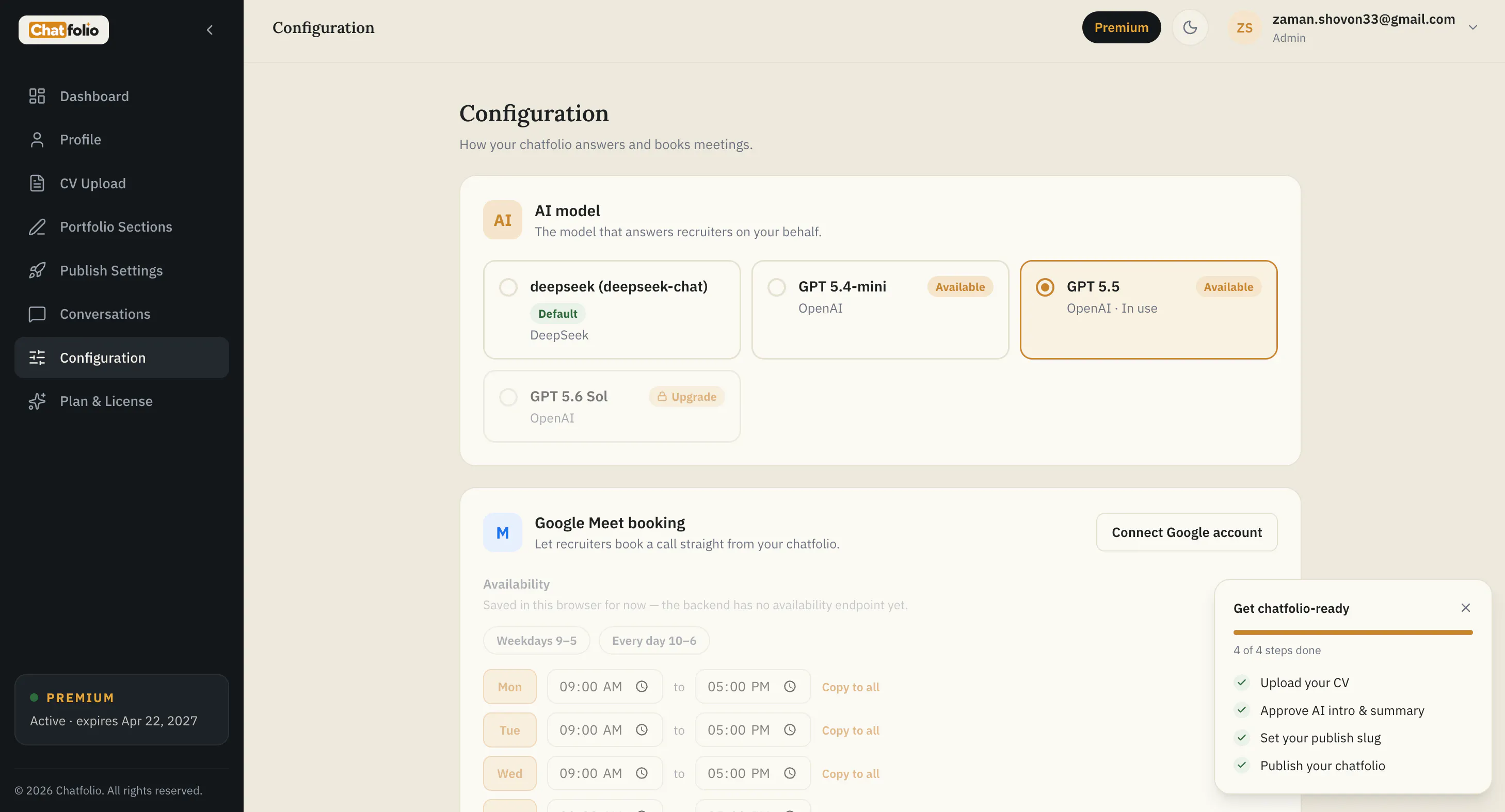1505x812 pixels.
Task: Click the Premium badge in header
Action: (x=1121, y=27)
